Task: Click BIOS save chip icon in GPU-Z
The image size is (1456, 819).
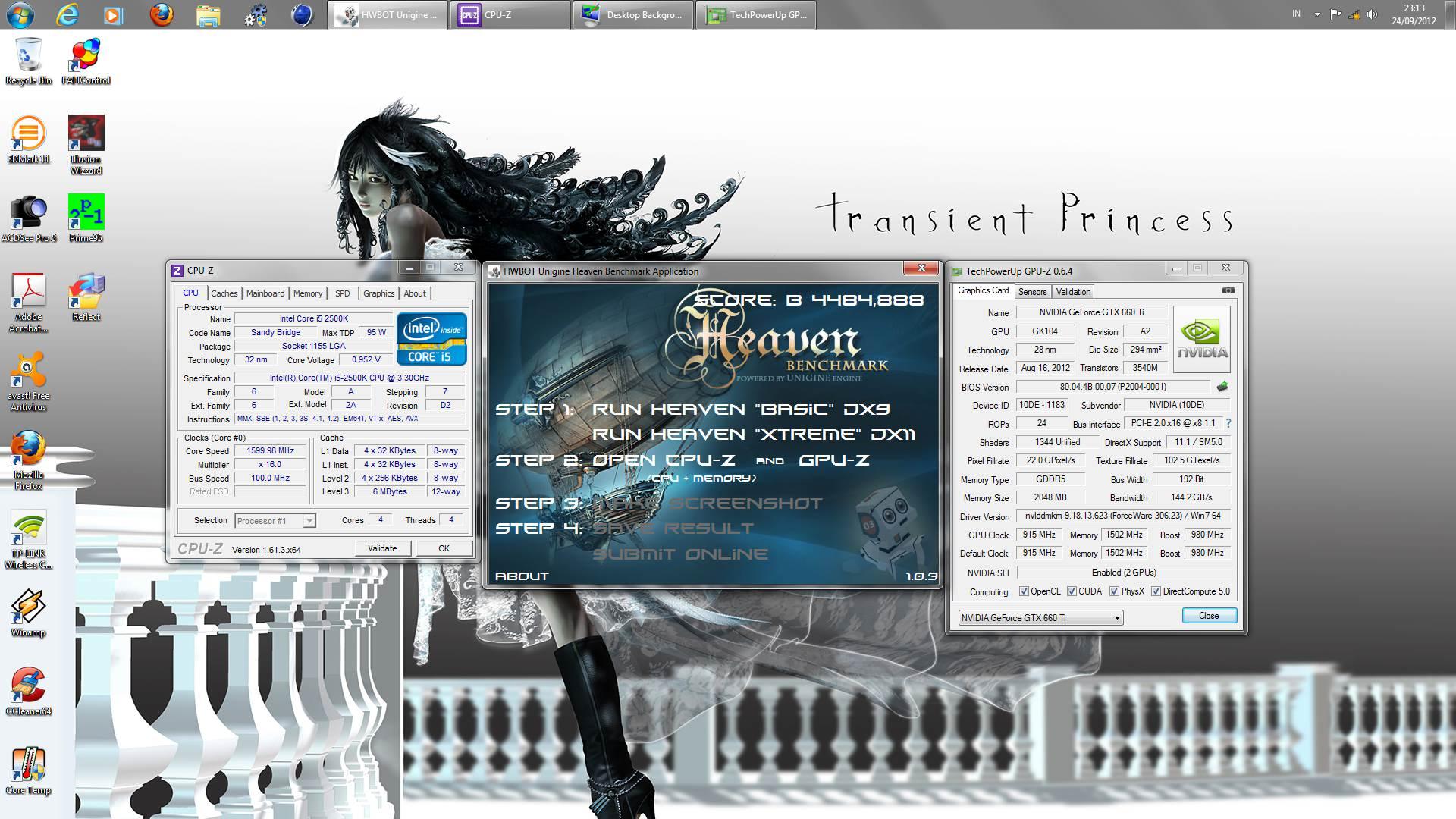Action: pos(1222,387)
